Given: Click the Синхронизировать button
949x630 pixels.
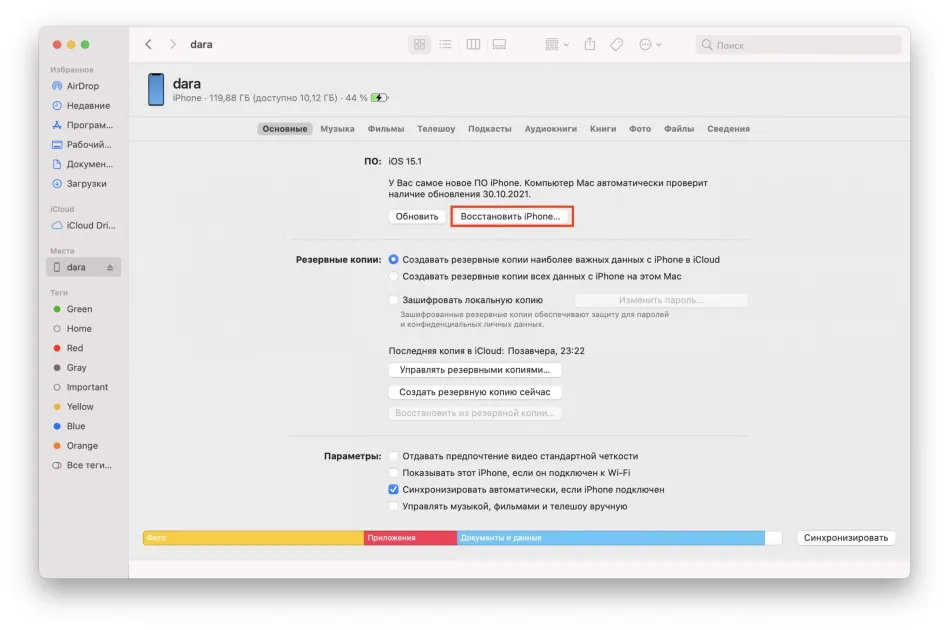Looking at the screenshot, I should pos(846,537).
